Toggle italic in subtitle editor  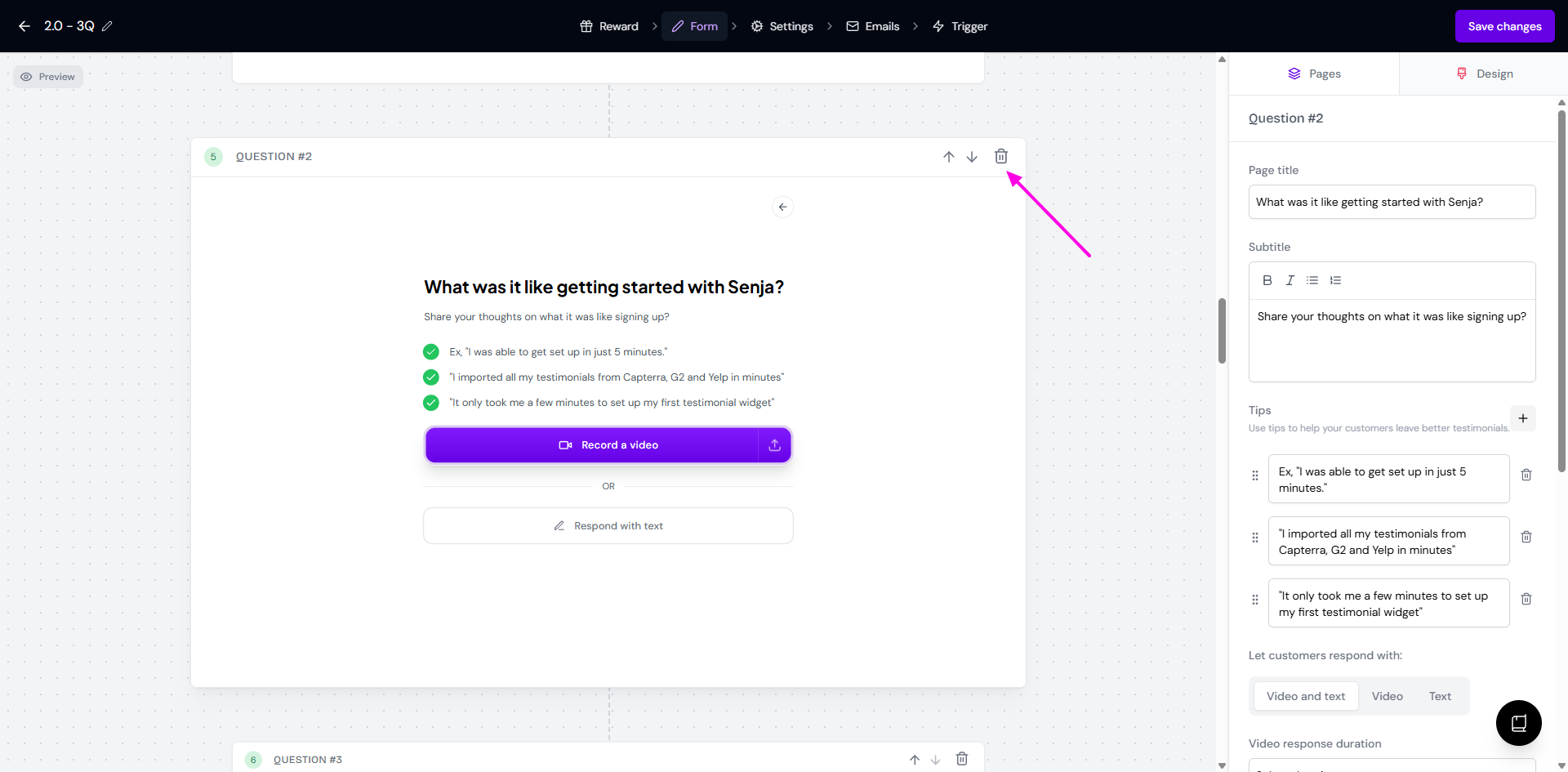pos(1290,280)
